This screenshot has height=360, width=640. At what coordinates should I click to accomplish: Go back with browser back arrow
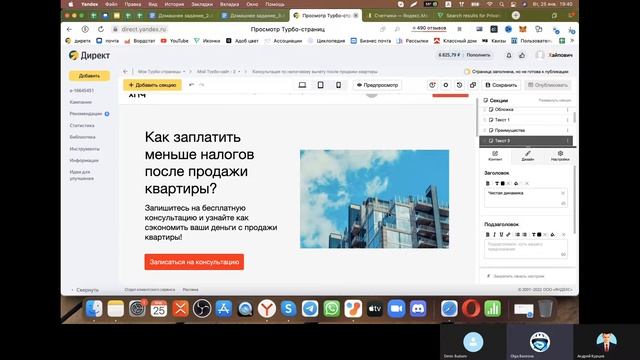69,29
